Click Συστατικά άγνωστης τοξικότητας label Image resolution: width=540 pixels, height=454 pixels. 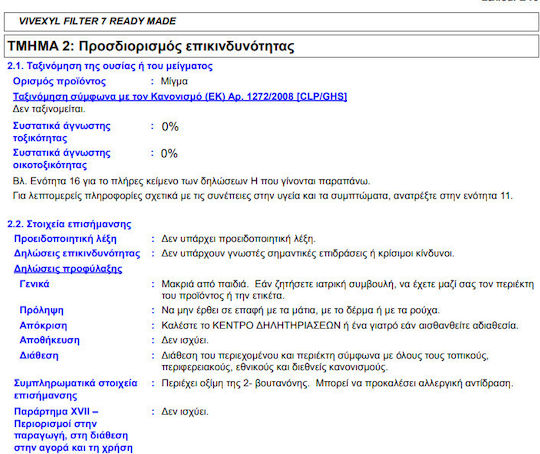pos(62,132)
